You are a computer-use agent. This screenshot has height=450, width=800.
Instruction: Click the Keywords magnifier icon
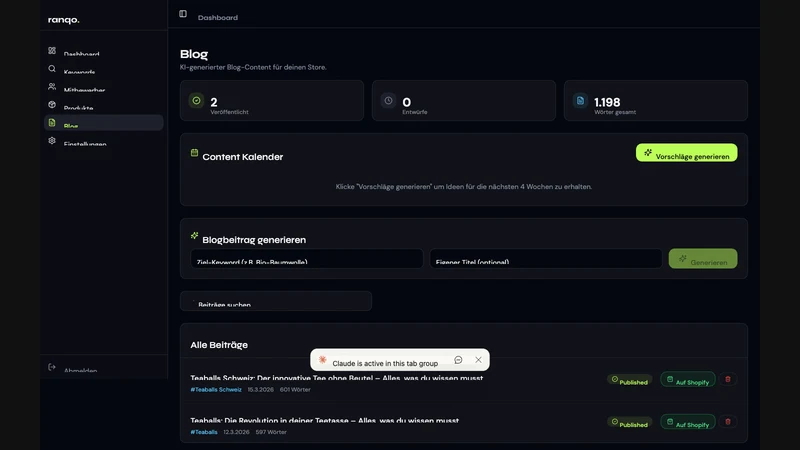click(x=52, y=68)
